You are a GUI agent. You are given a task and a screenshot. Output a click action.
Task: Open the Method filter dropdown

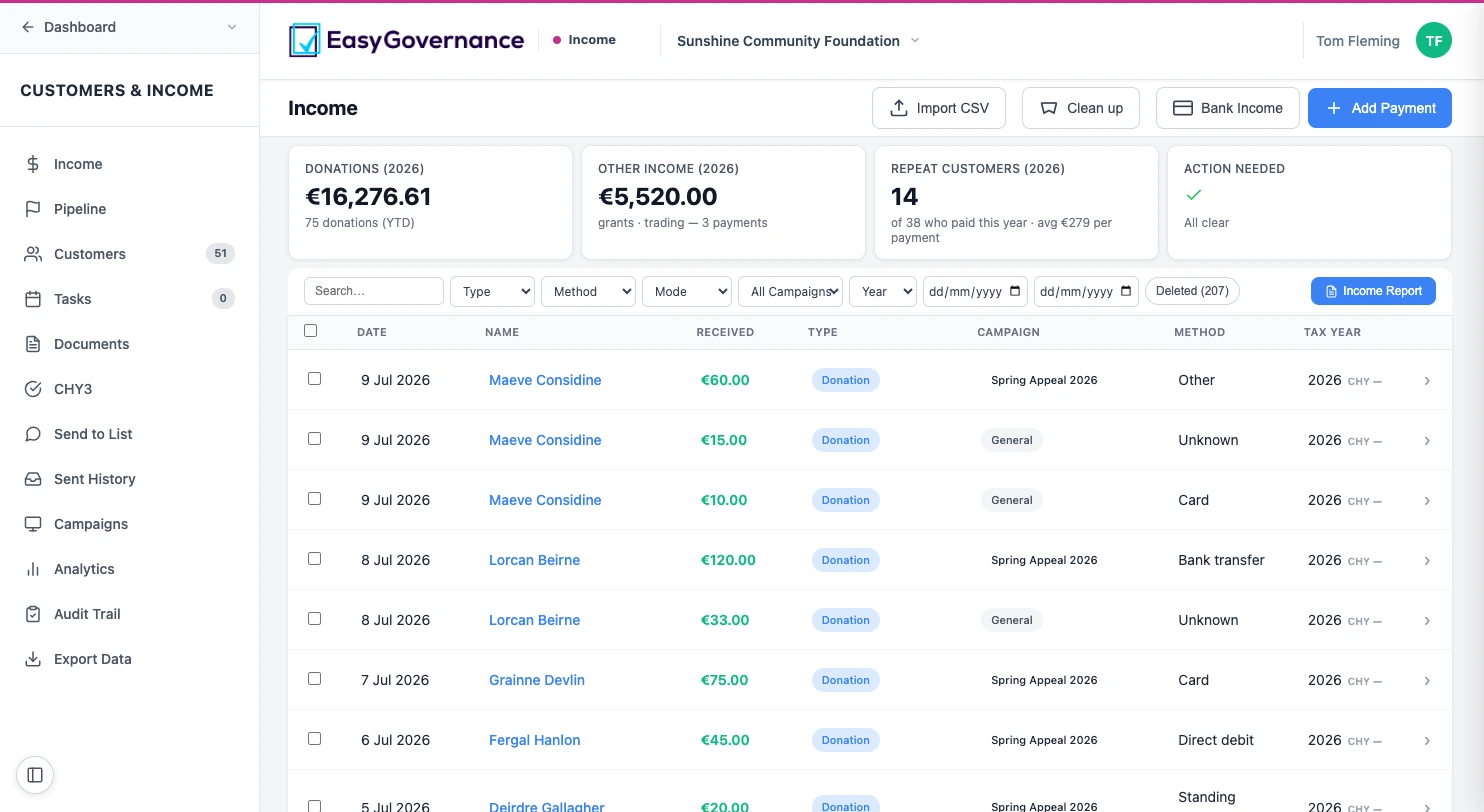coord(588,291)
